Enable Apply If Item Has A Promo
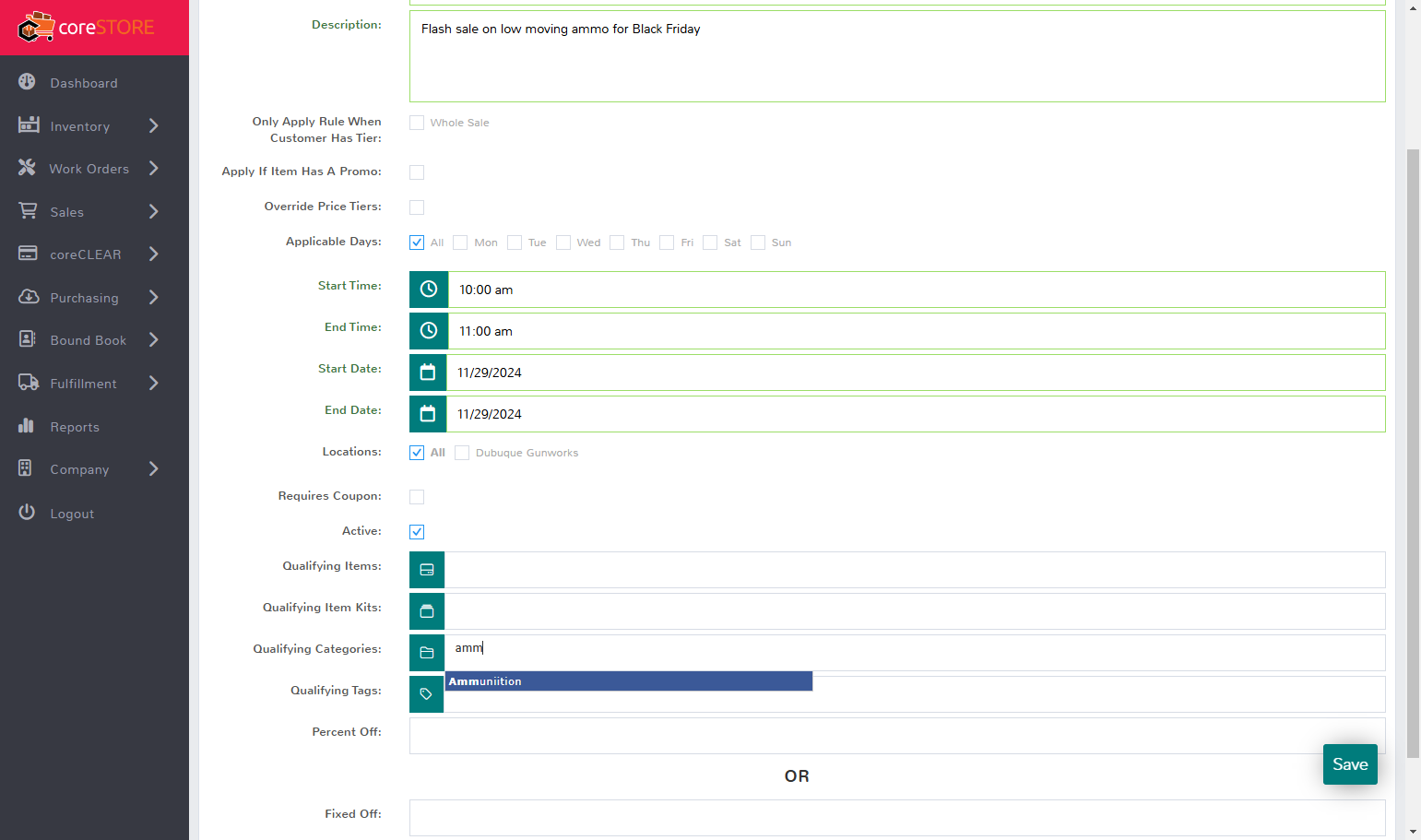The width and height of the screenshot is (1421, 840). click(417, 172)
